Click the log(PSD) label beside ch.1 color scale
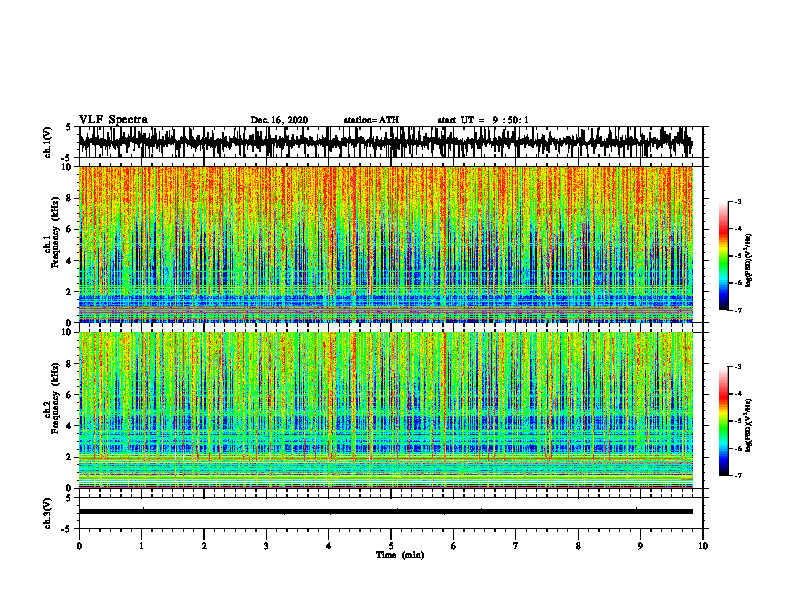 pos(749,260)
